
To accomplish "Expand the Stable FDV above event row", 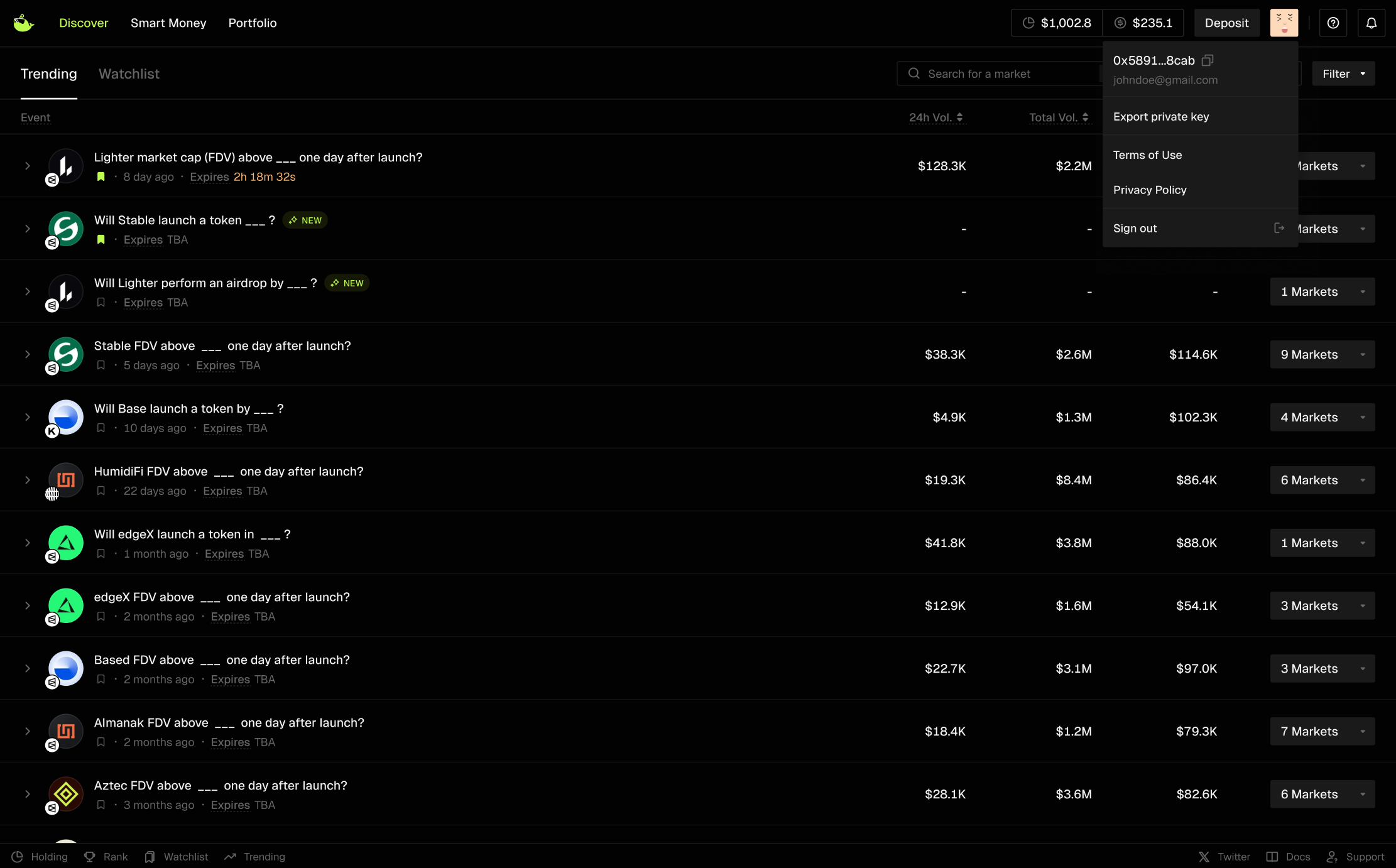I will coord(28,354).
